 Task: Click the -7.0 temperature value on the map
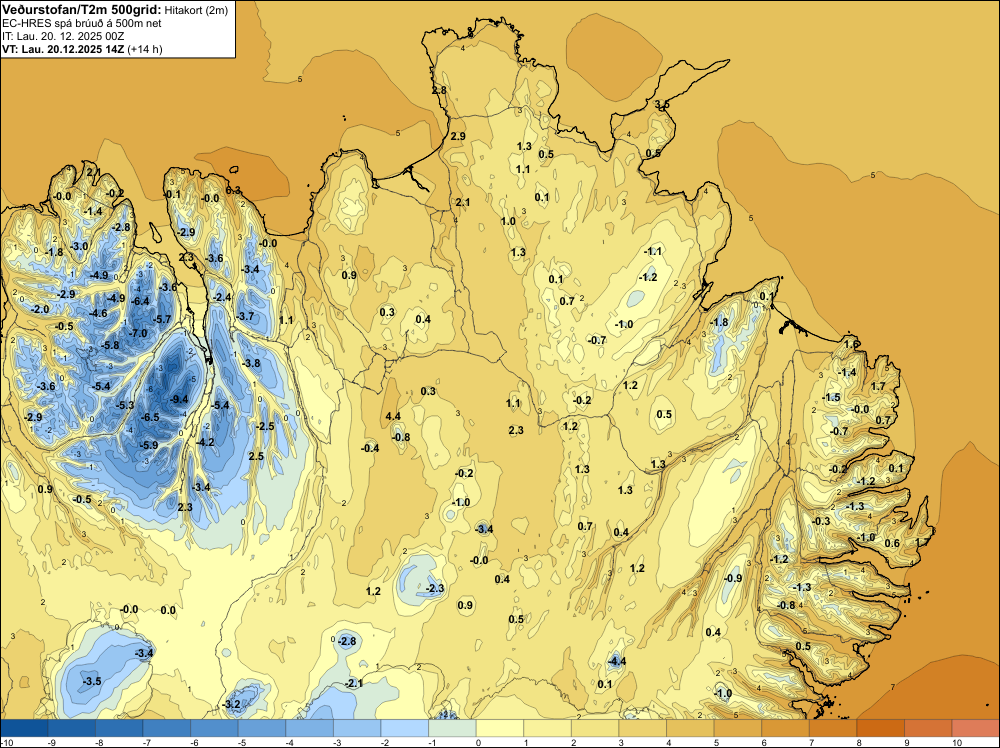click(138, 333)
